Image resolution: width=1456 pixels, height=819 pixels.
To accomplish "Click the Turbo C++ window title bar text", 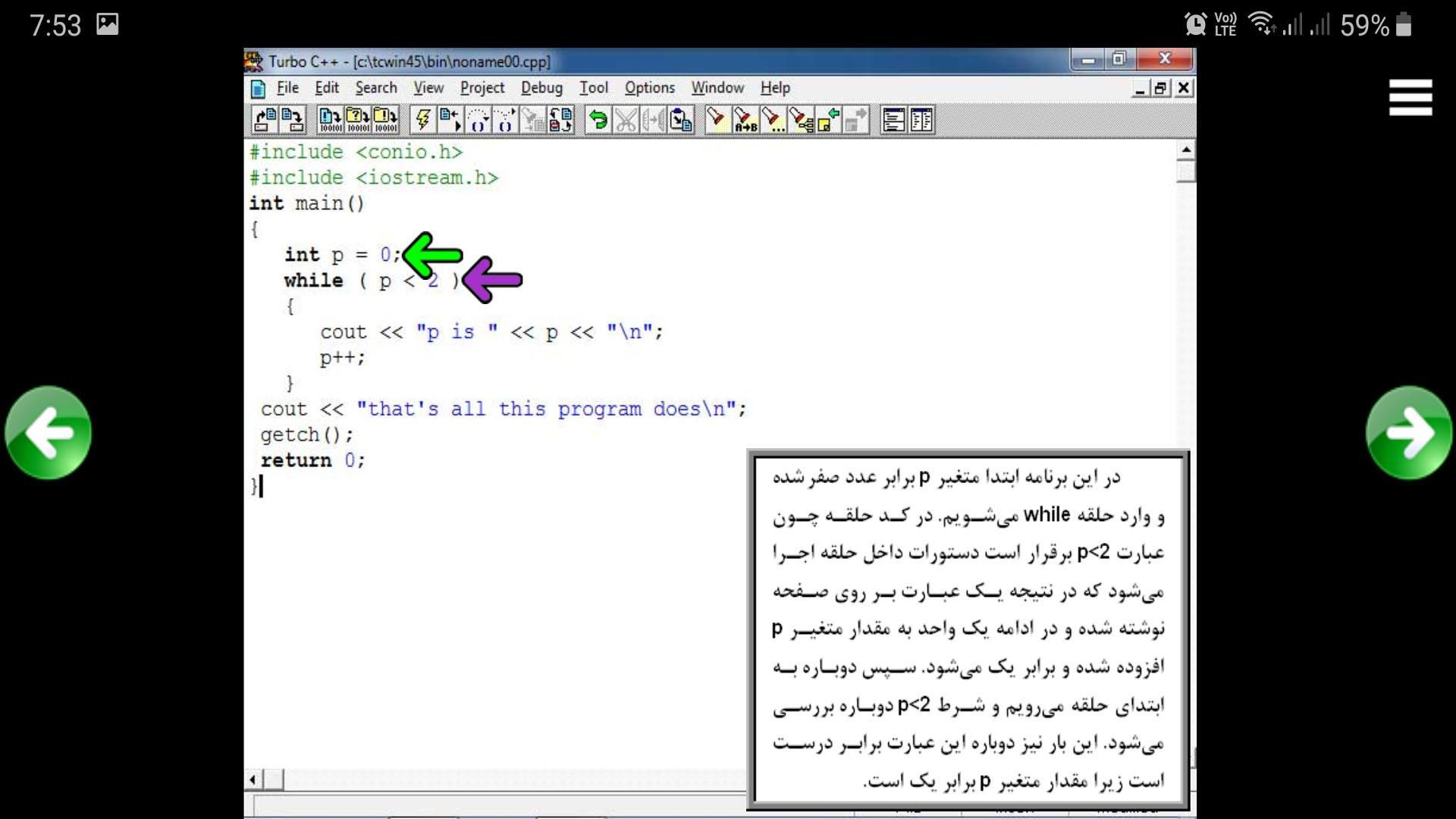I will pos(409,61).
